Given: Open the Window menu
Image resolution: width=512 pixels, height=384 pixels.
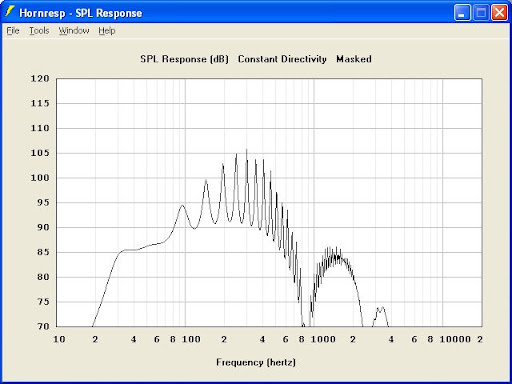Looking at the screenshot, I should [x=74, y=31].
